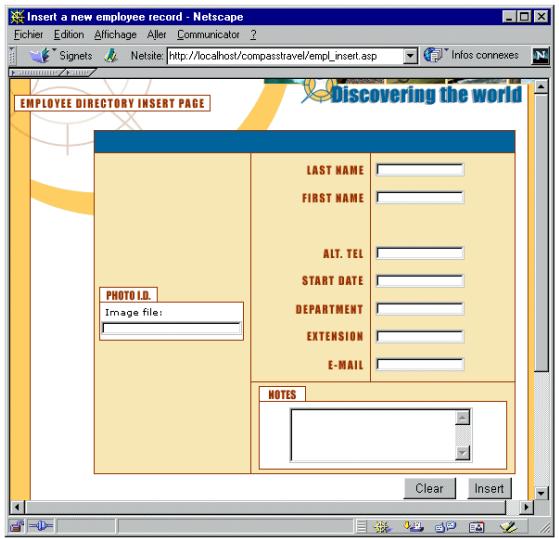Click into the Start Date field

click(420, 281)
